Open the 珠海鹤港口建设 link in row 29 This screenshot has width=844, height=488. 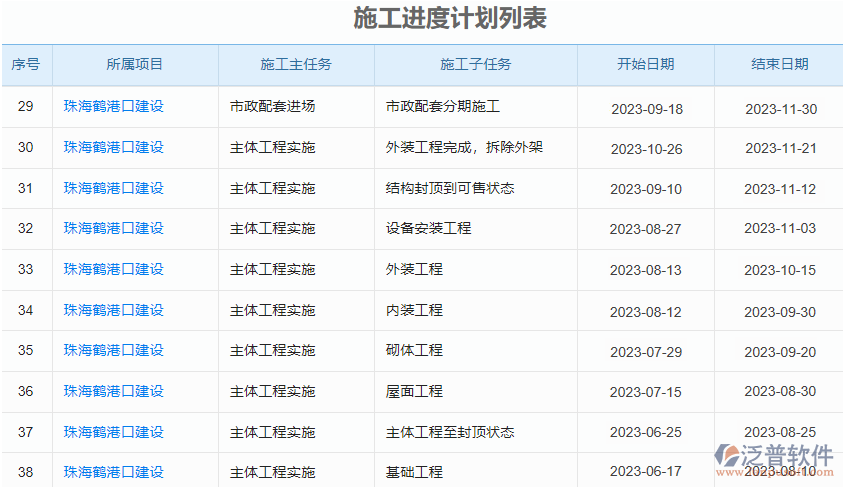coord(114,106)
